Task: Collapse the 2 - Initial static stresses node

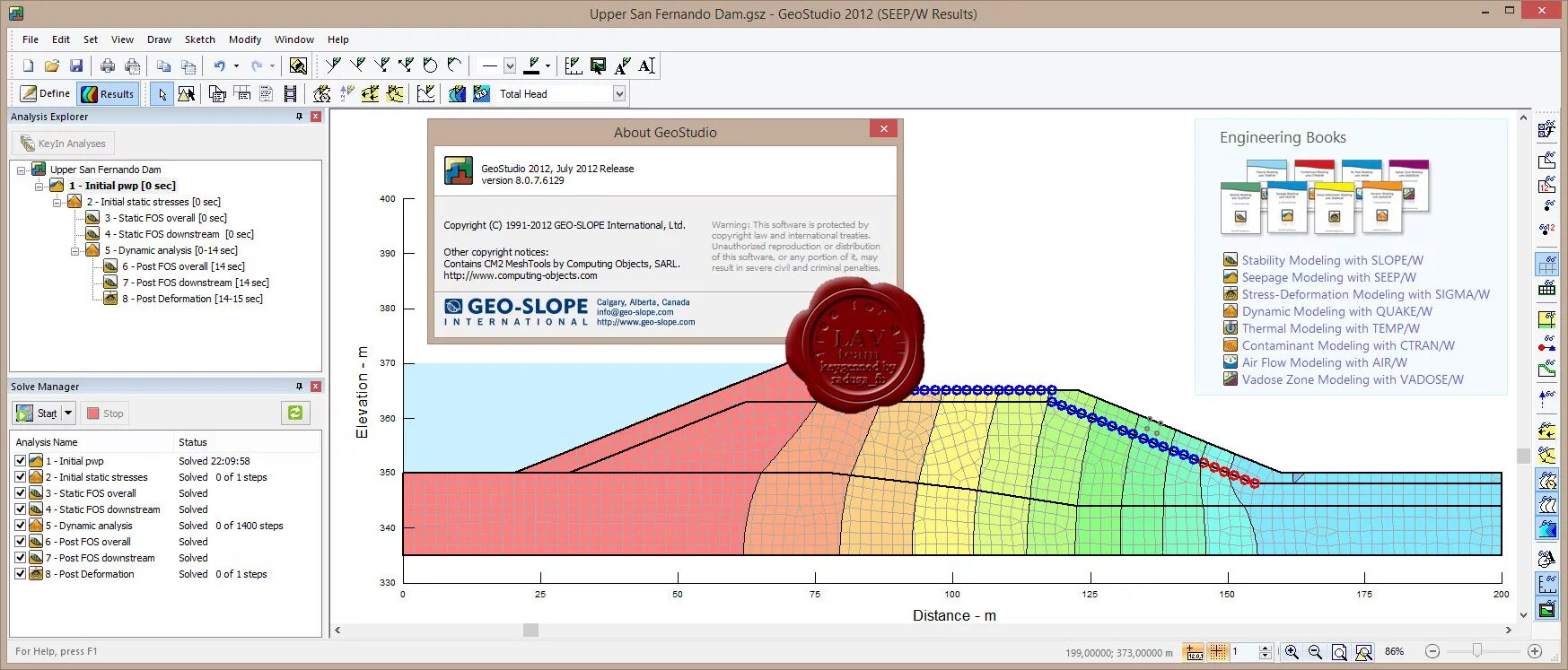Action: pos(57,202)
